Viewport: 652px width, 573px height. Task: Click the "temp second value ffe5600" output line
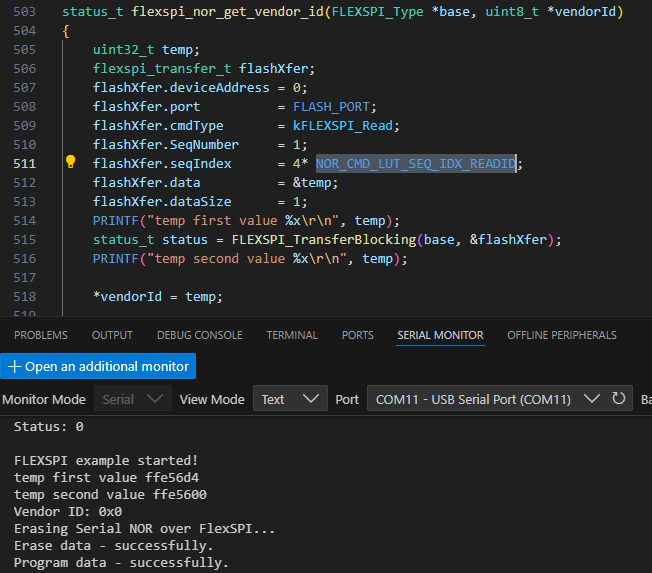110,495
